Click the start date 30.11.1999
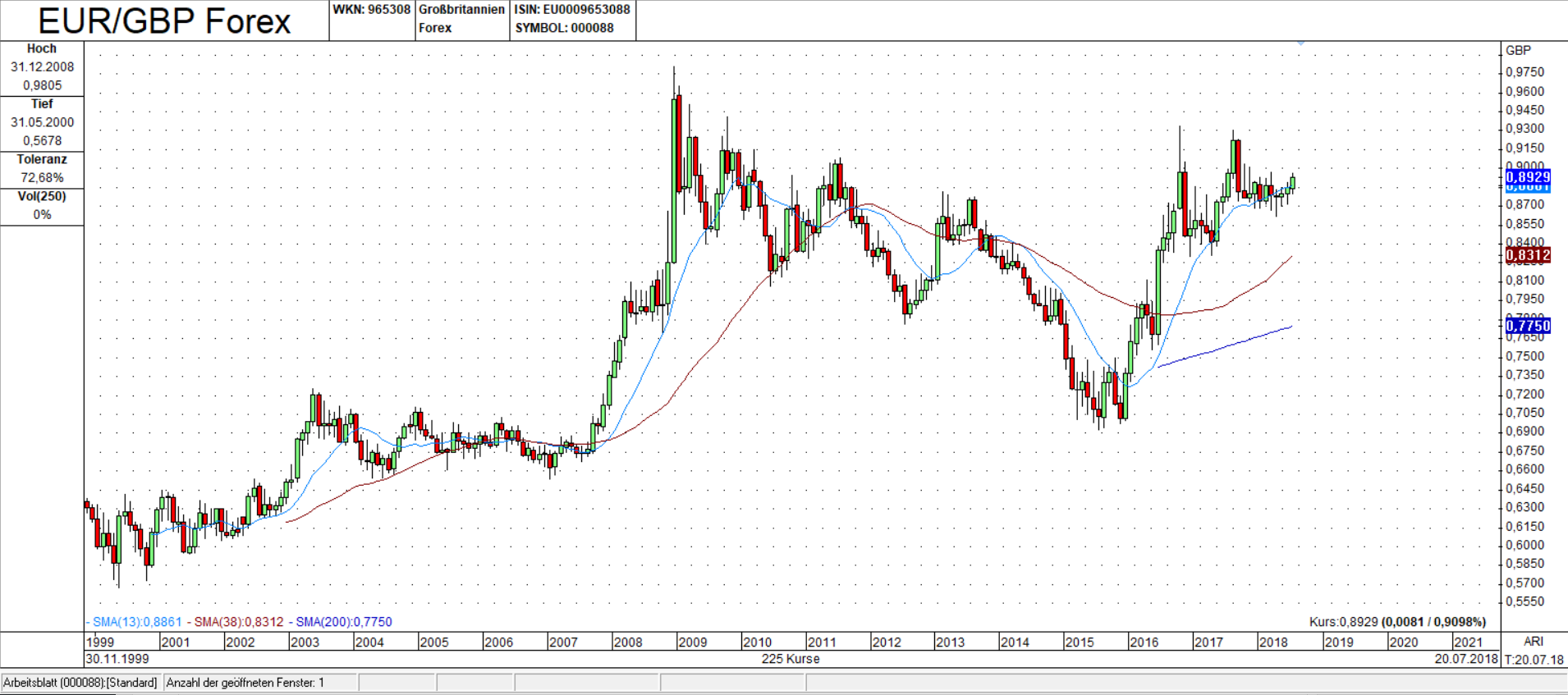 click(x=117, y=659)
